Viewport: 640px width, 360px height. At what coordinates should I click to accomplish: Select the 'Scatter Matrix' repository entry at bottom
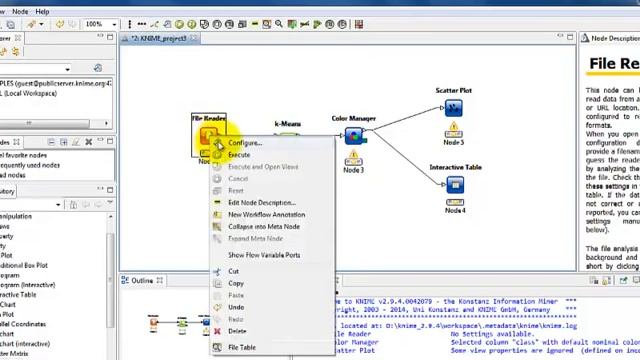click(14, 353)
